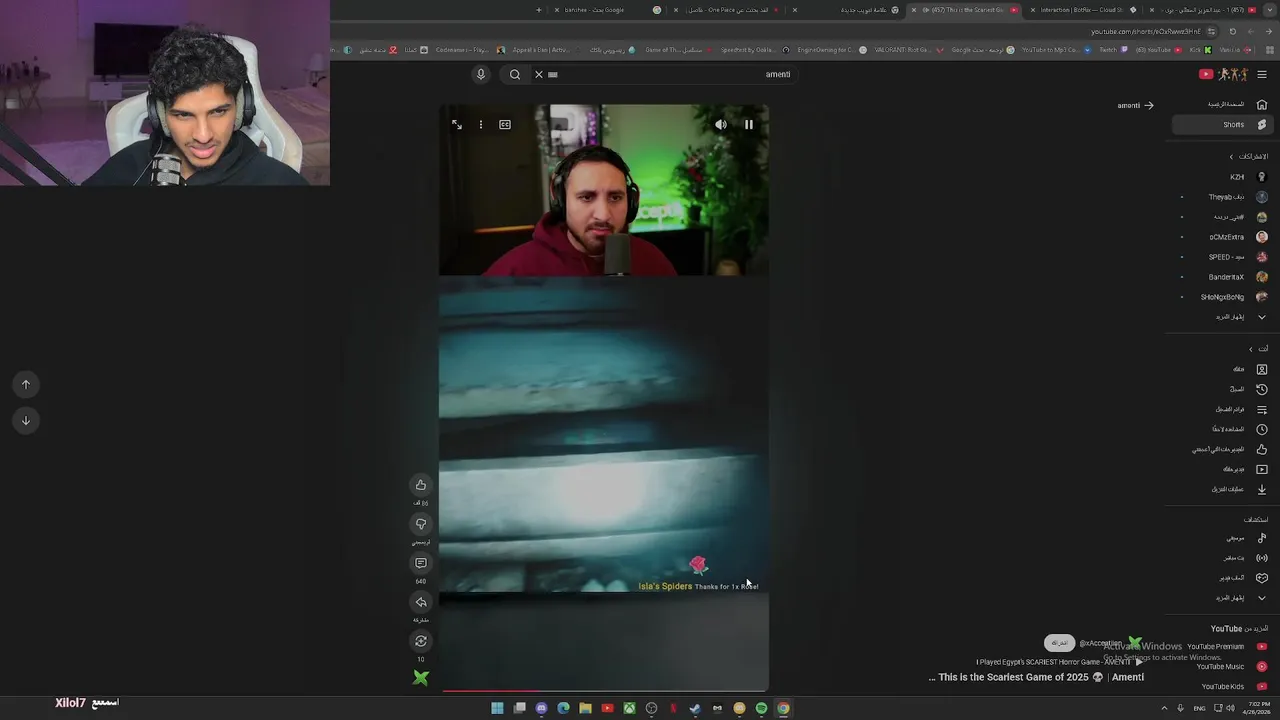Open the Short's comments
Viewport: 1280px width, 720px height.
421,563
